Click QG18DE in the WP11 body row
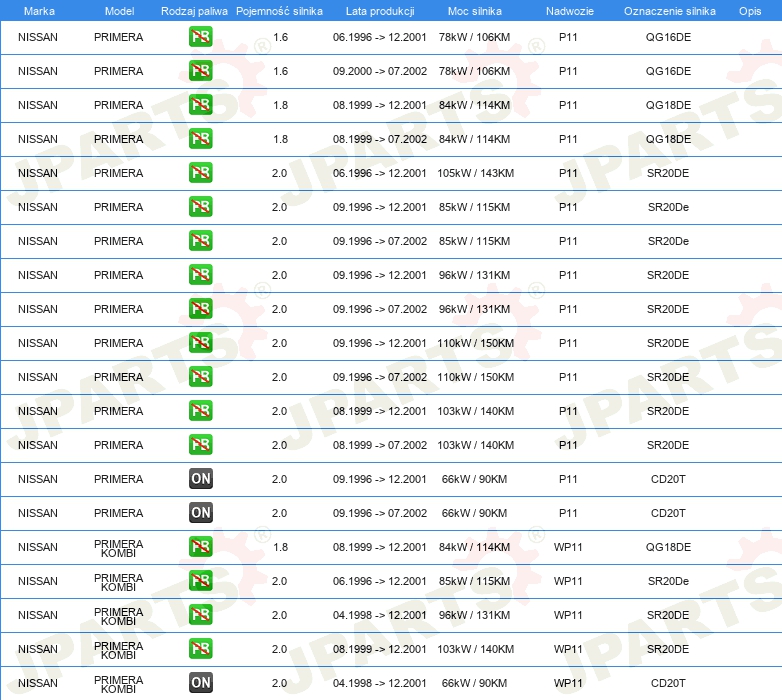Image resolution: width=782 pixels, height=700 pixels. (x=668, y=547)
